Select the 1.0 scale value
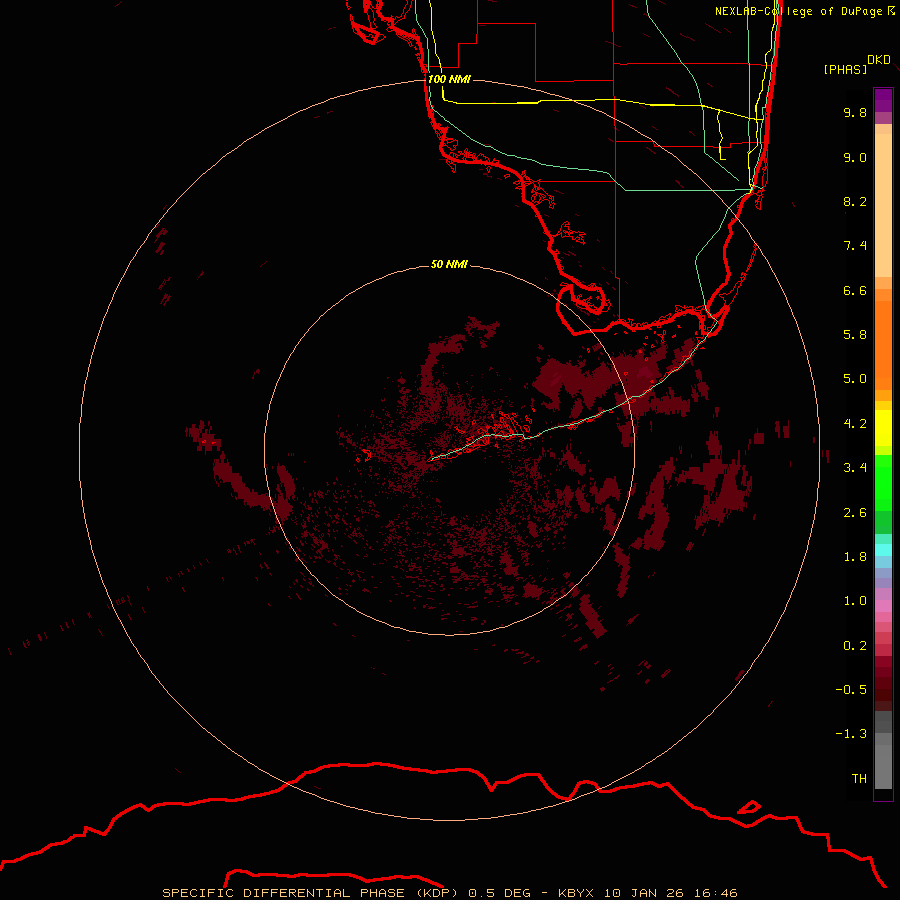900x900 pixels. tap(855, 601)
